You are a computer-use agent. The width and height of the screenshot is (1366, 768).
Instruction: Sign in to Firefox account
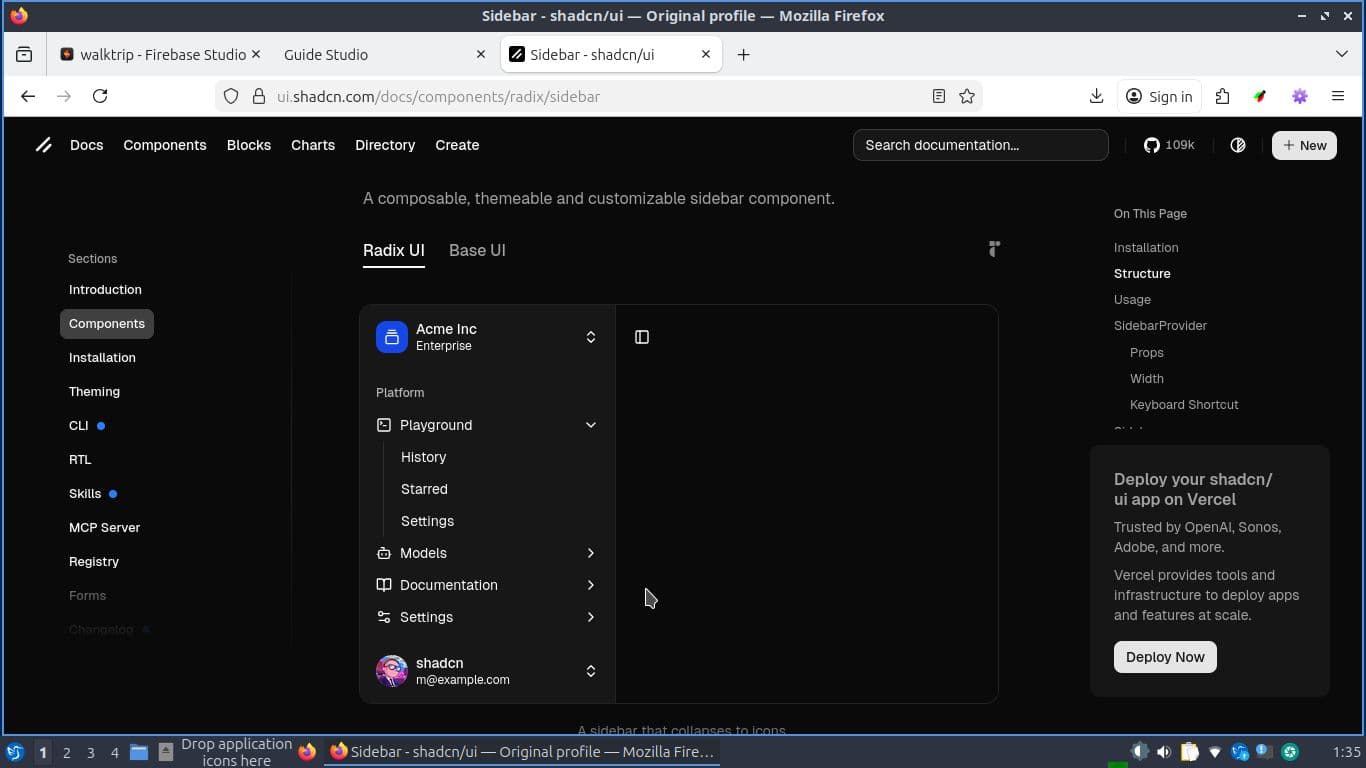point(1159,96)
